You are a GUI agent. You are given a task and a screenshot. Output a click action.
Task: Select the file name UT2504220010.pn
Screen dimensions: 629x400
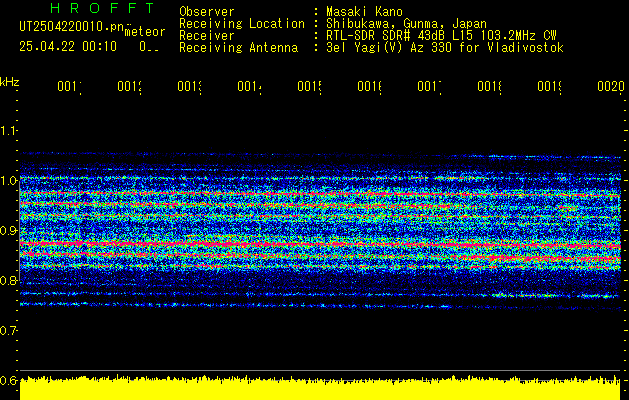pyautogui.click(x=72, y=27)
